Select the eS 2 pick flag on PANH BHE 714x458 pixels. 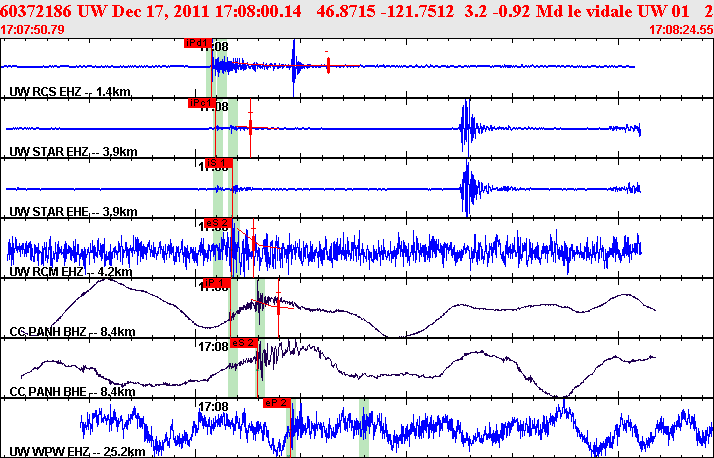click(x=243, y=343)
